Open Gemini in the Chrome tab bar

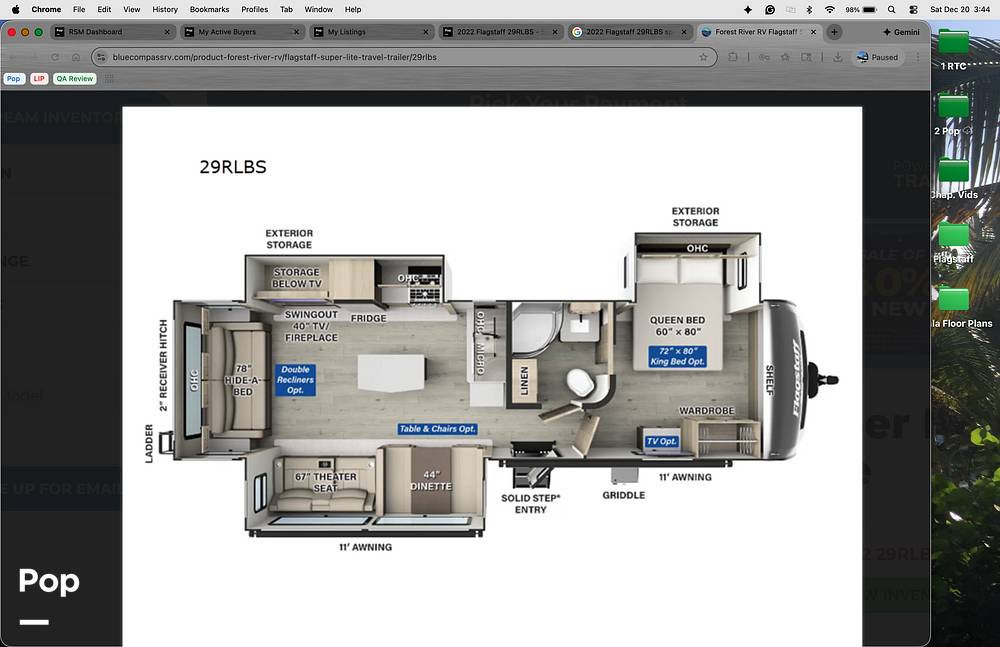pyautogui.click(x=899, y=32)
